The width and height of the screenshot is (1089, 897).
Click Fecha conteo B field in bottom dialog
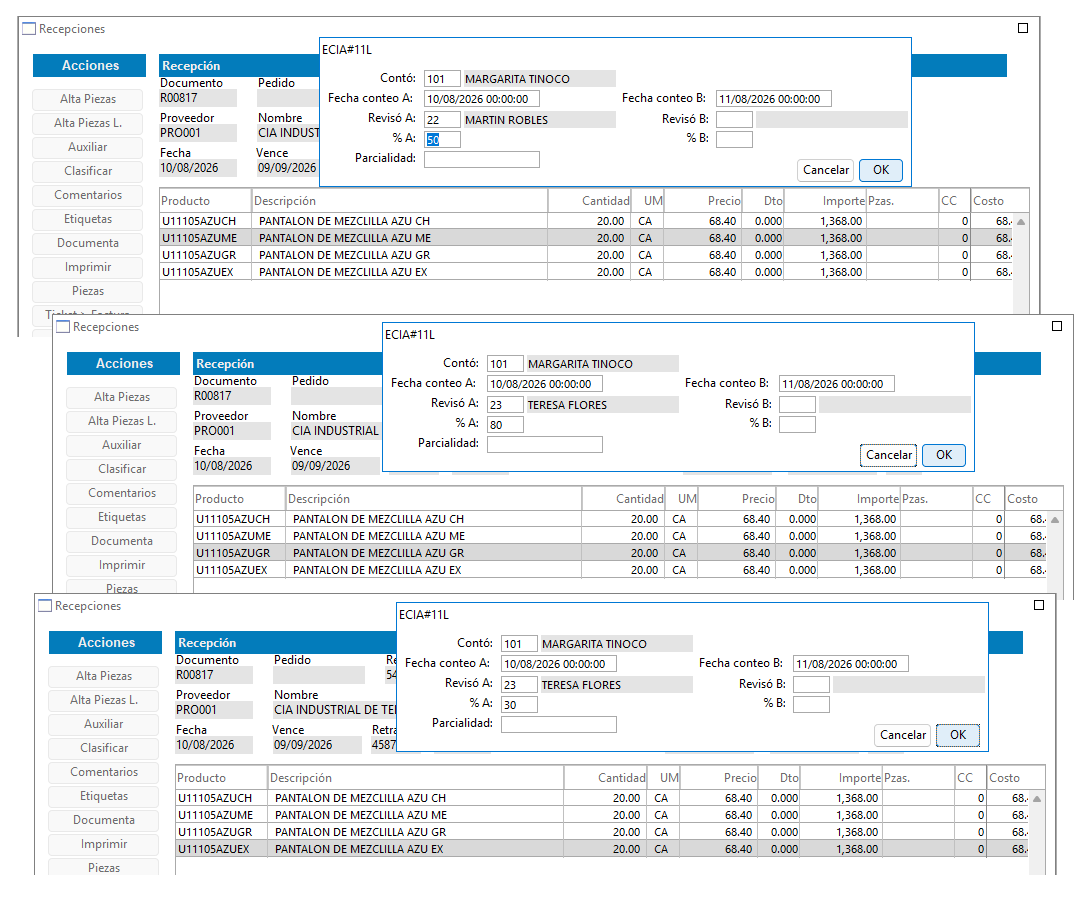(x=851, y=664)
